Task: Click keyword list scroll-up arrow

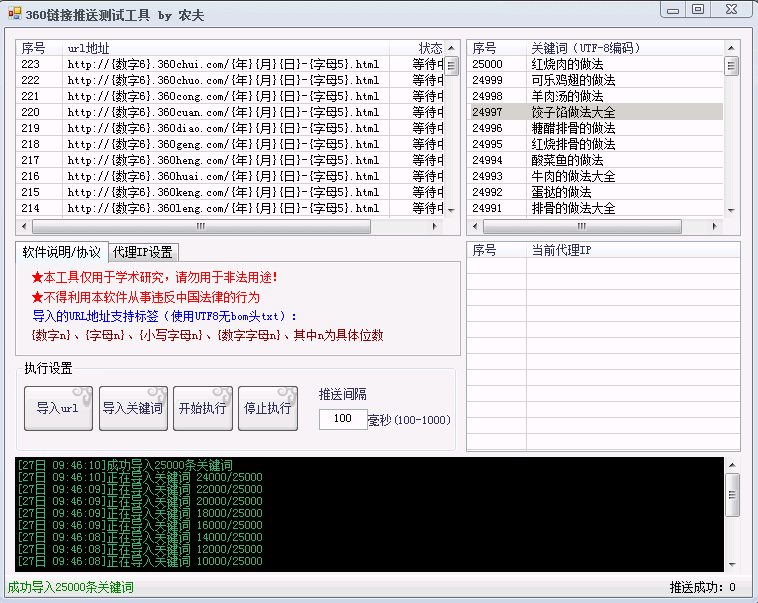Action: tap(731, 48)
